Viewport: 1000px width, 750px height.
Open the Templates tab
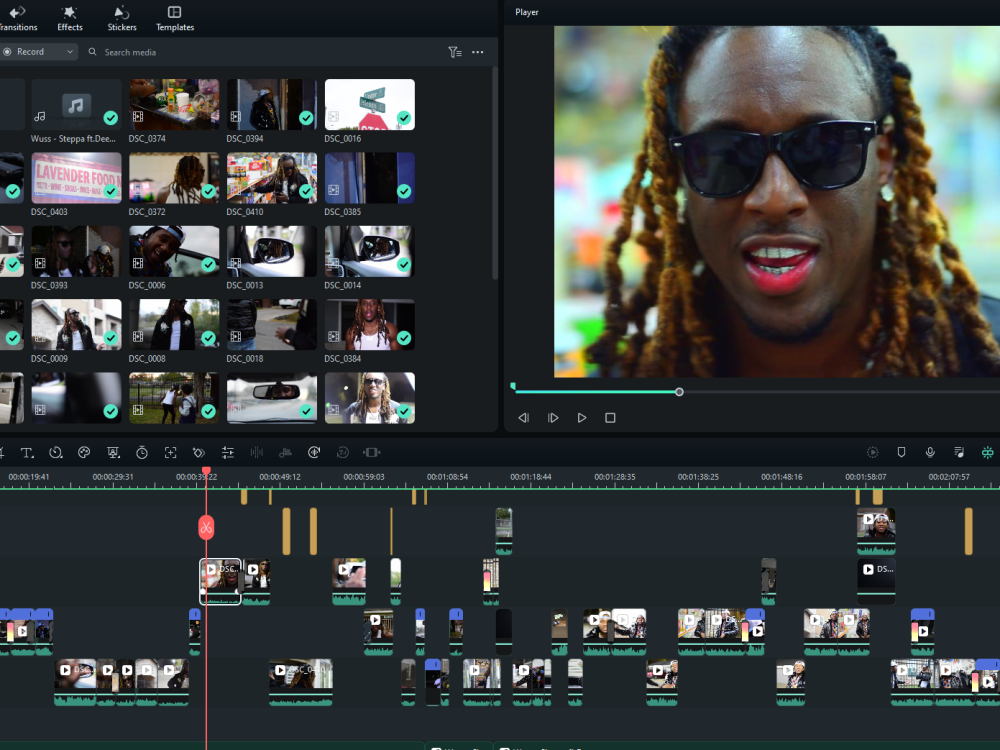click(175, 18)
